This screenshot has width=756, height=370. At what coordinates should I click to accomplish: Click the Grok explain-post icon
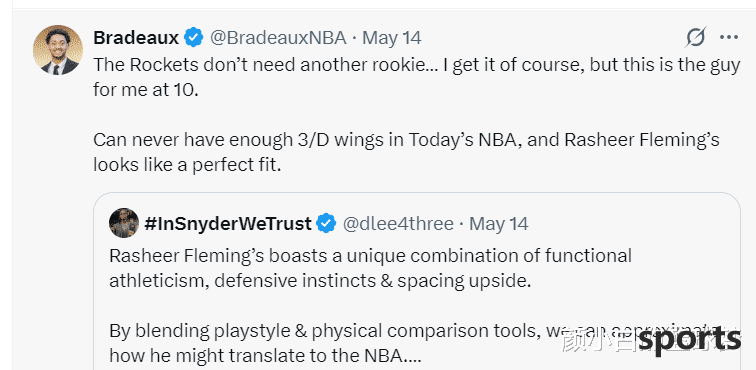point(696,37)
